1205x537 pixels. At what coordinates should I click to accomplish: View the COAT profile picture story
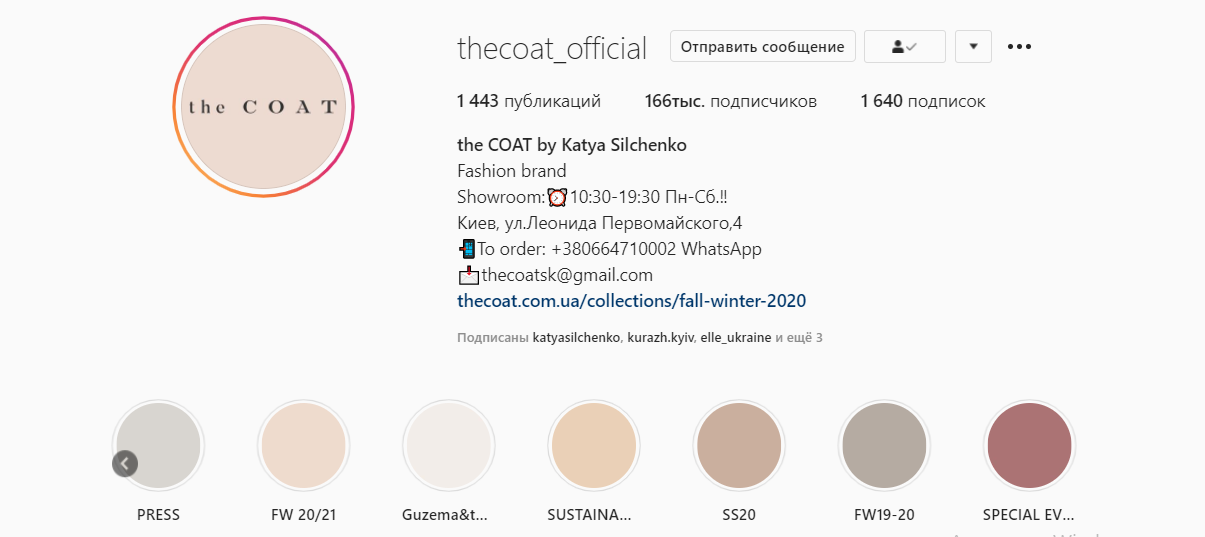[264, 107]
